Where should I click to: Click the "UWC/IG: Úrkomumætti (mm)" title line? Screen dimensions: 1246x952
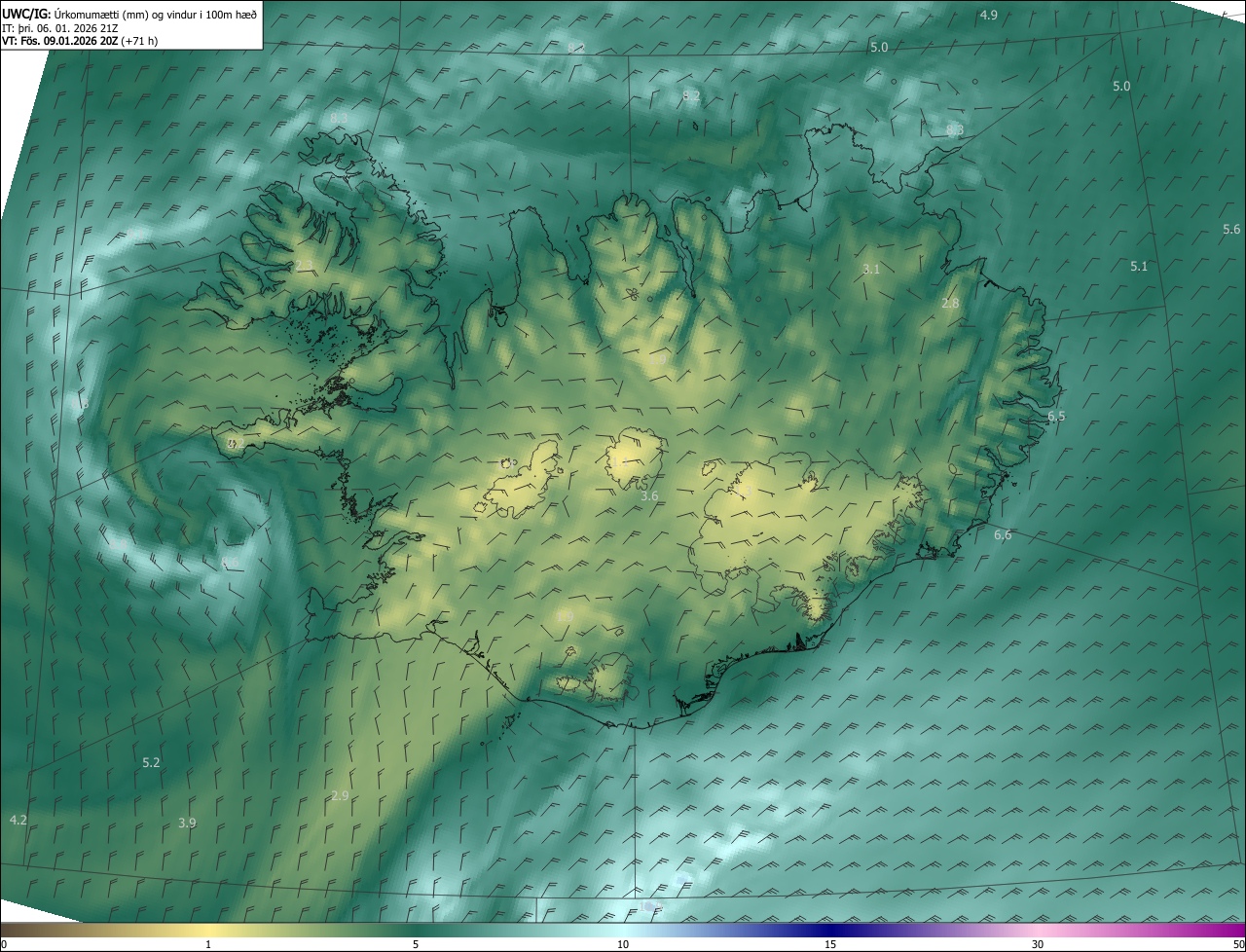129,14
